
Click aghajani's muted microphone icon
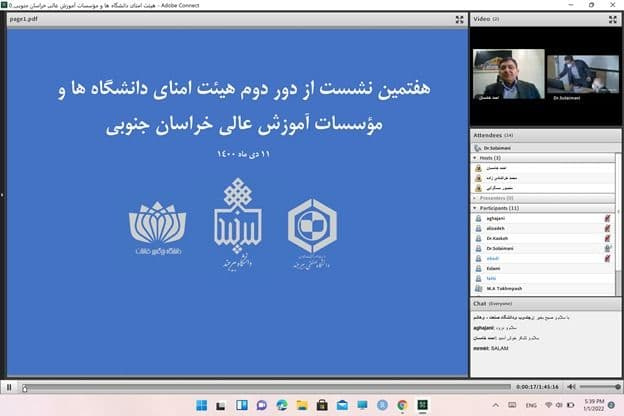[607, 218]
